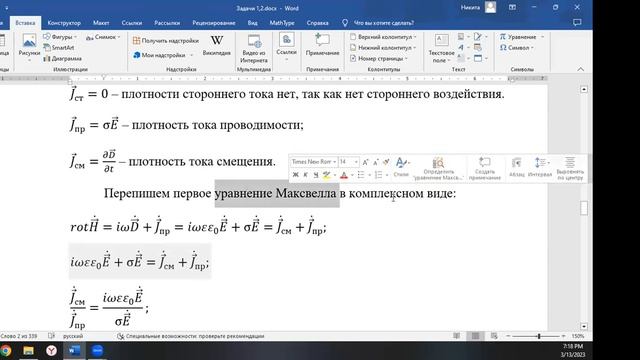Open ribbon display options in title bar

click(512, 7)
